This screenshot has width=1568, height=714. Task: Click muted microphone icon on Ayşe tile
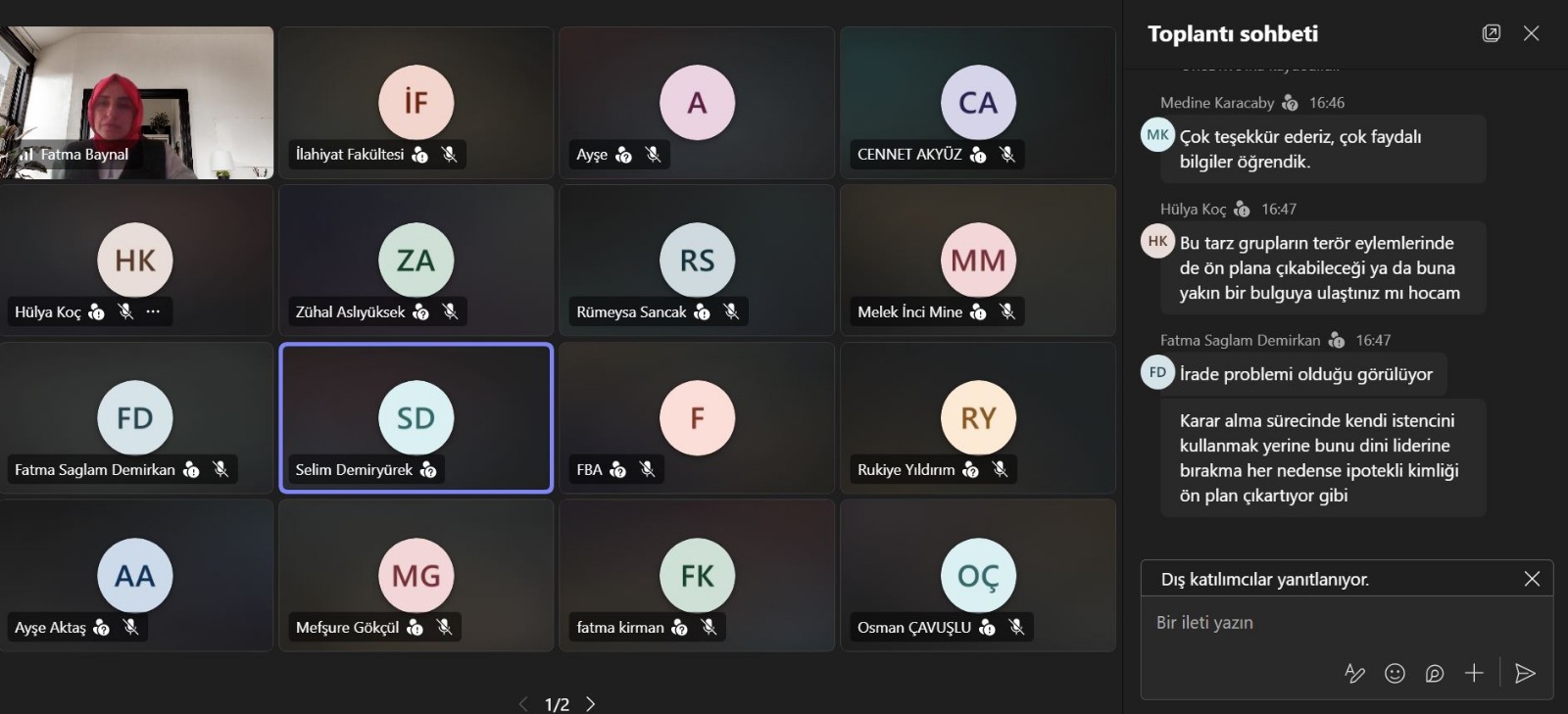coord(653,154)
